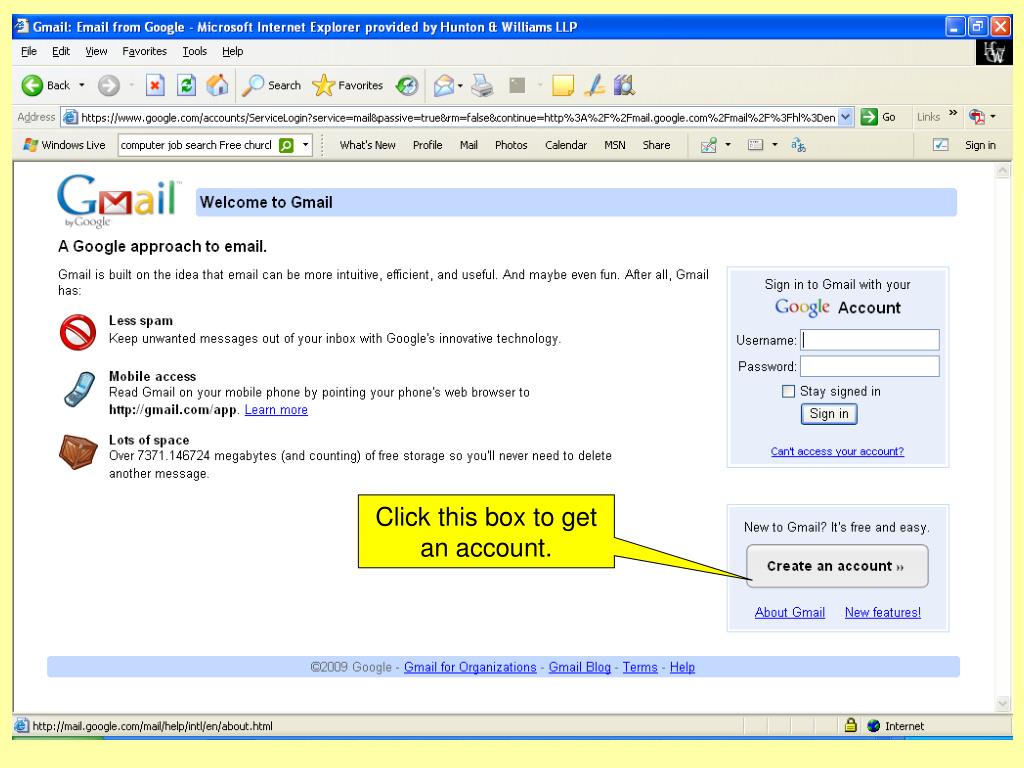Open Gmail for Organizations link

(470, 667)
